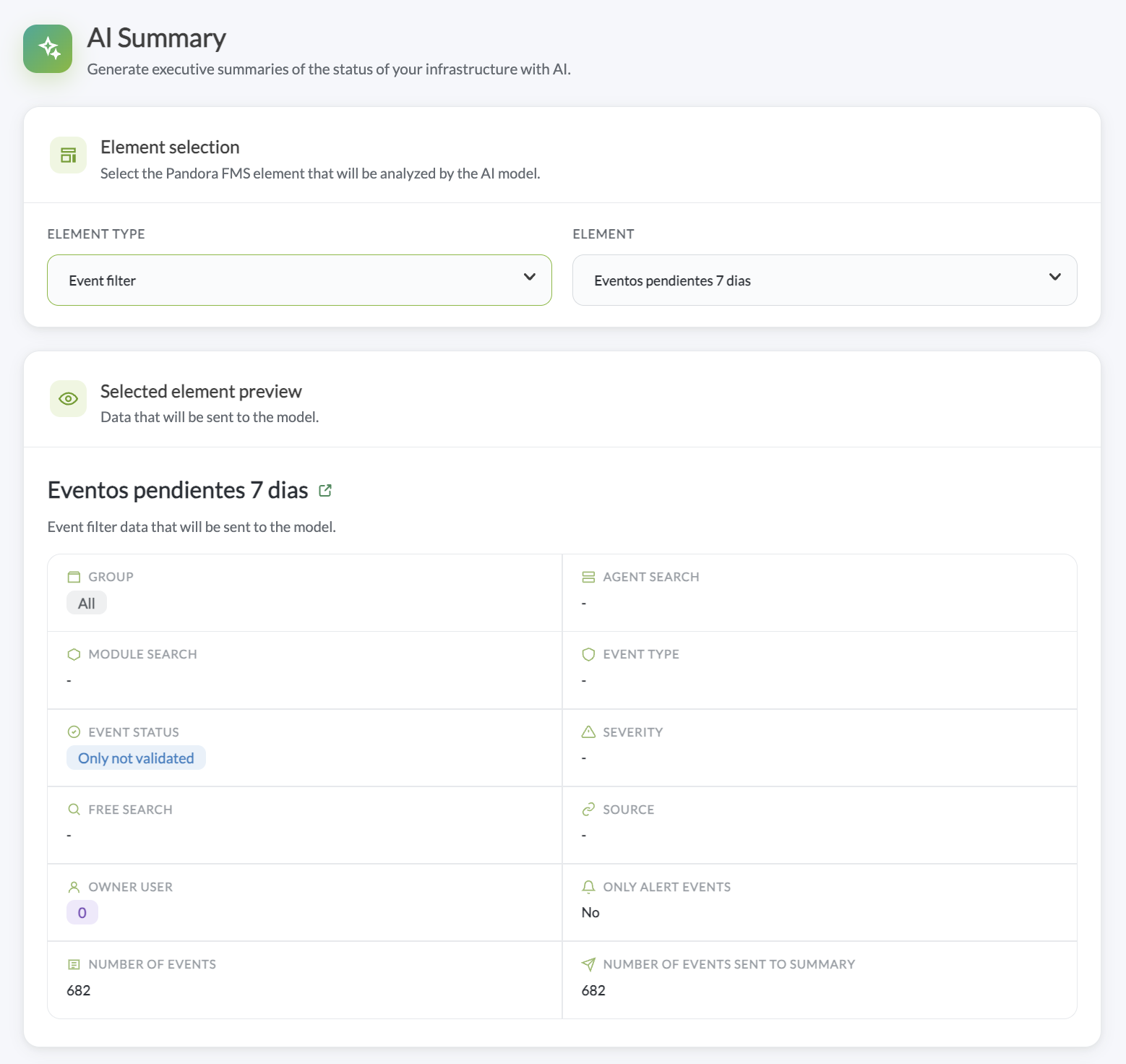Click the SEVERITY label
The height and width of the screenshot is (1064, 1126).
click(x=633, y=732)
